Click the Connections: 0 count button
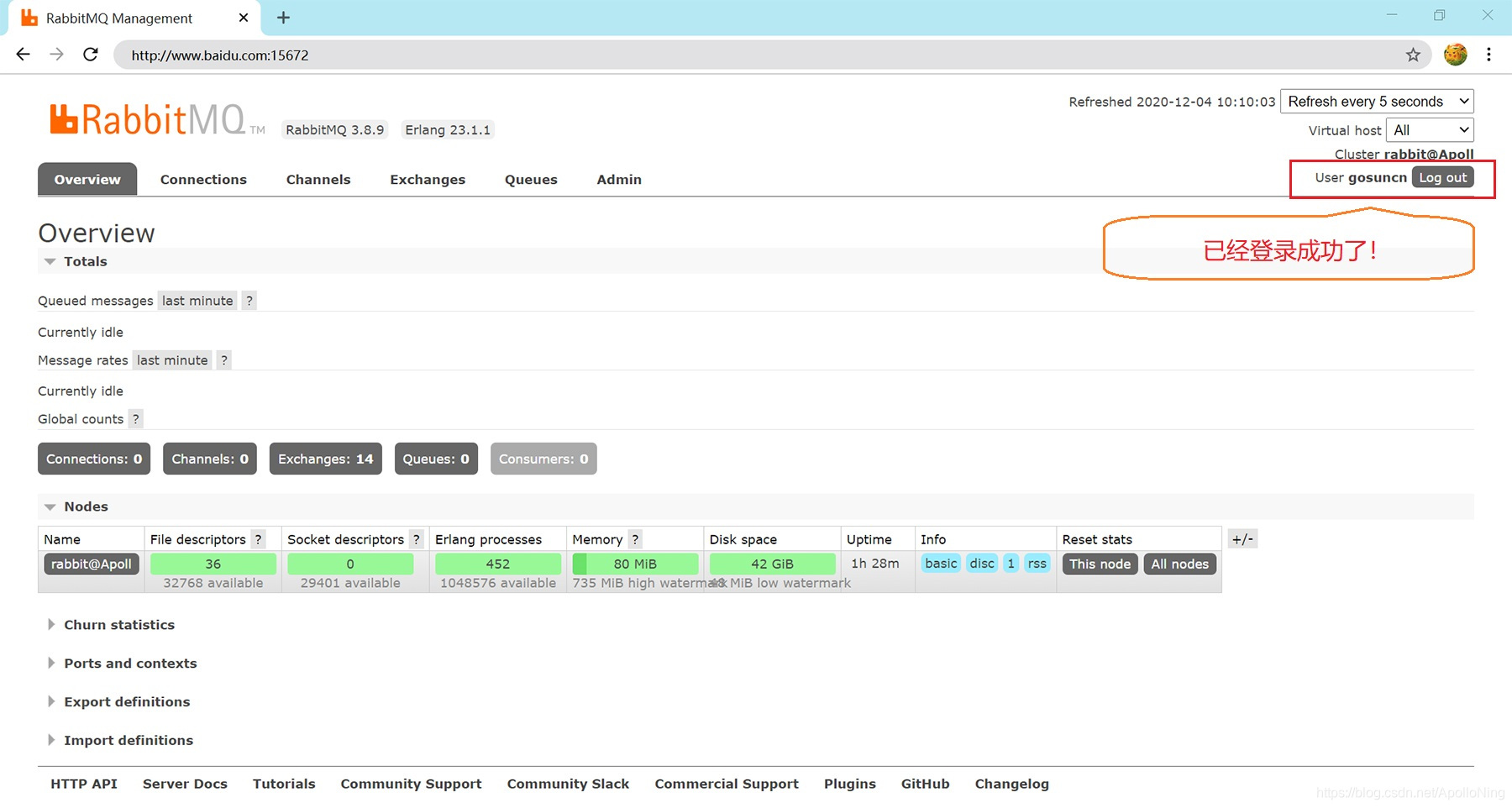Screen dimensions: 1512x808 [x=94, y=459]
